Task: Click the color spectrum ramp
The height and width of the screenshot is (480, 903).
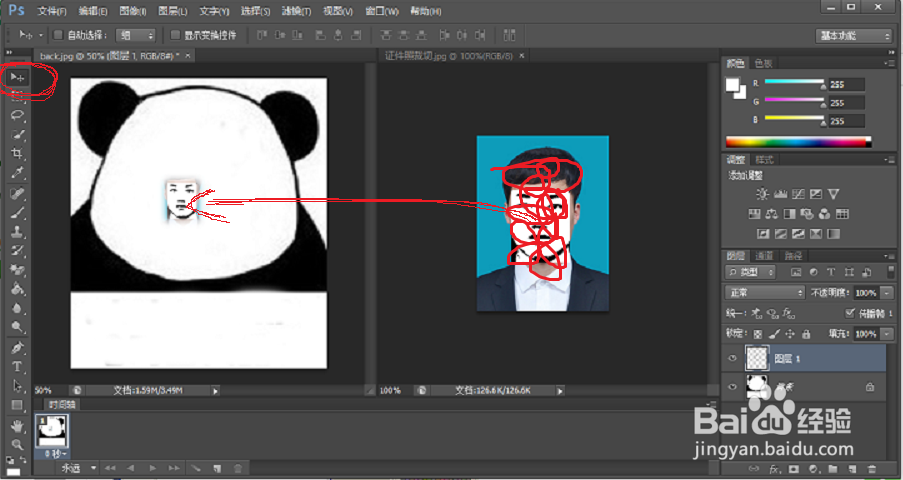Action: [799, 142]
